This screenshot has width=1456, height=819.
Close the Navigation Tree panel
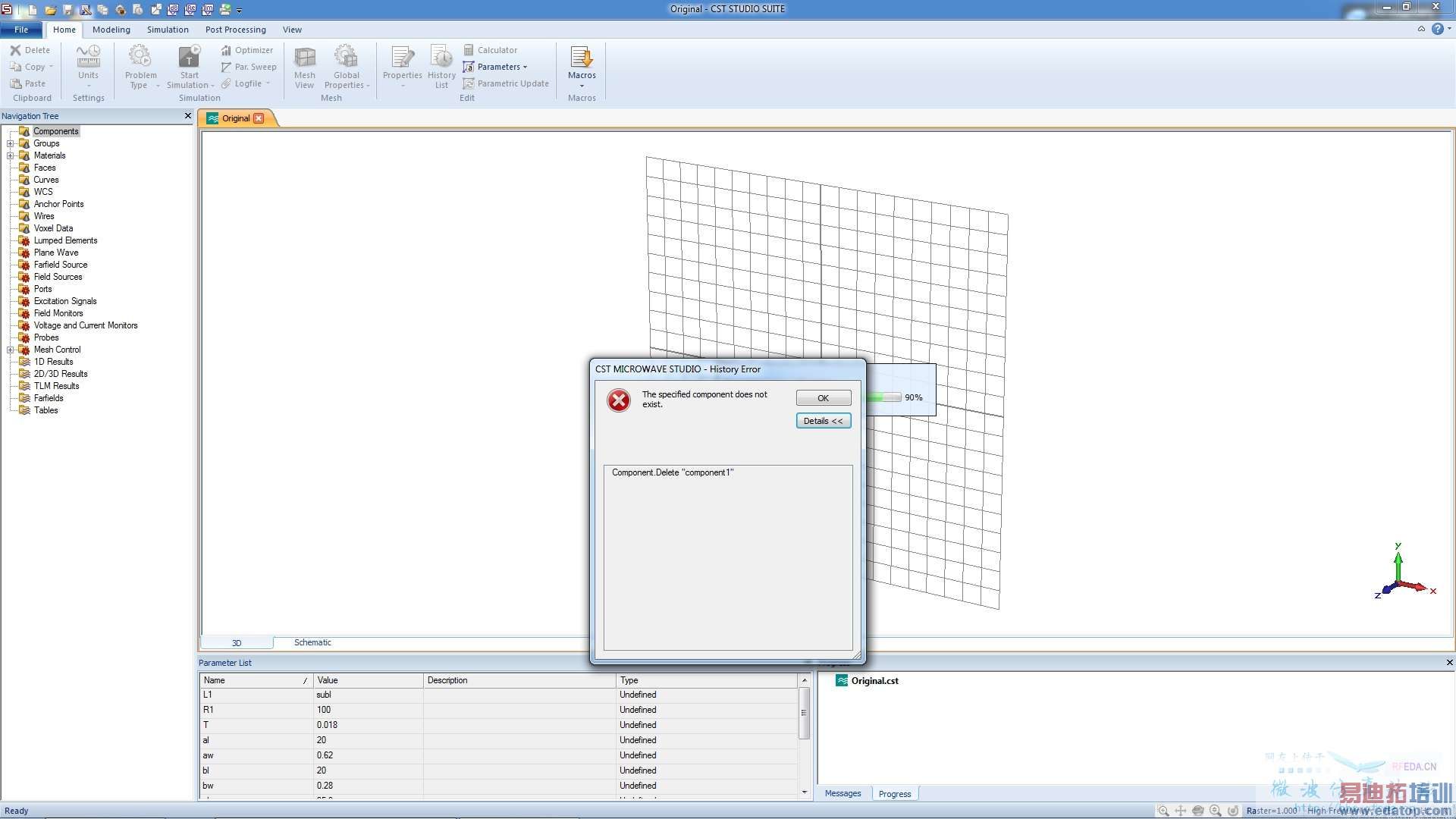(188, 116)
